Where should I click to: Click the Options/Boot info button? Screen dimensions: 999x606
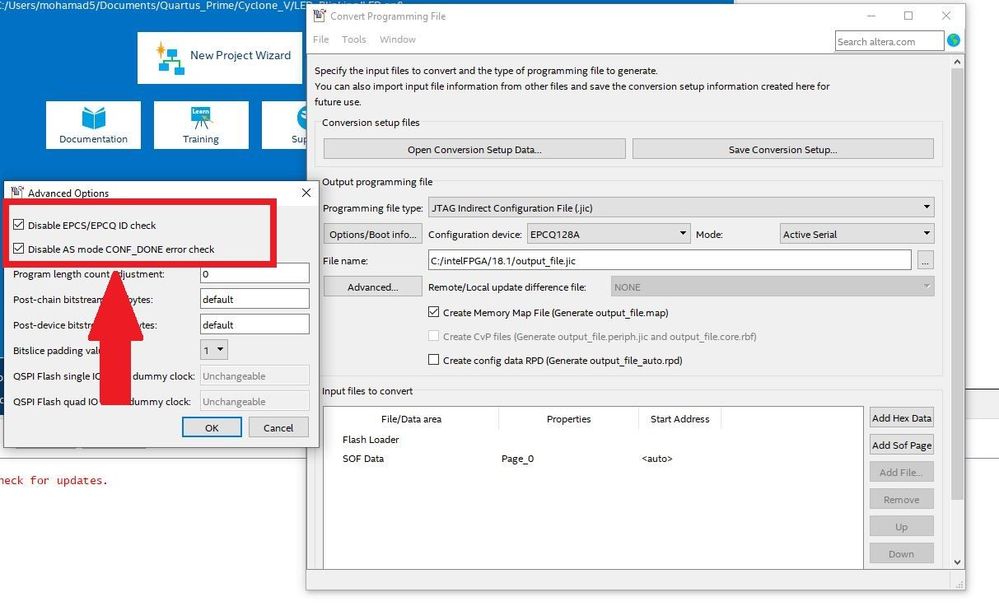click(373, 234)
